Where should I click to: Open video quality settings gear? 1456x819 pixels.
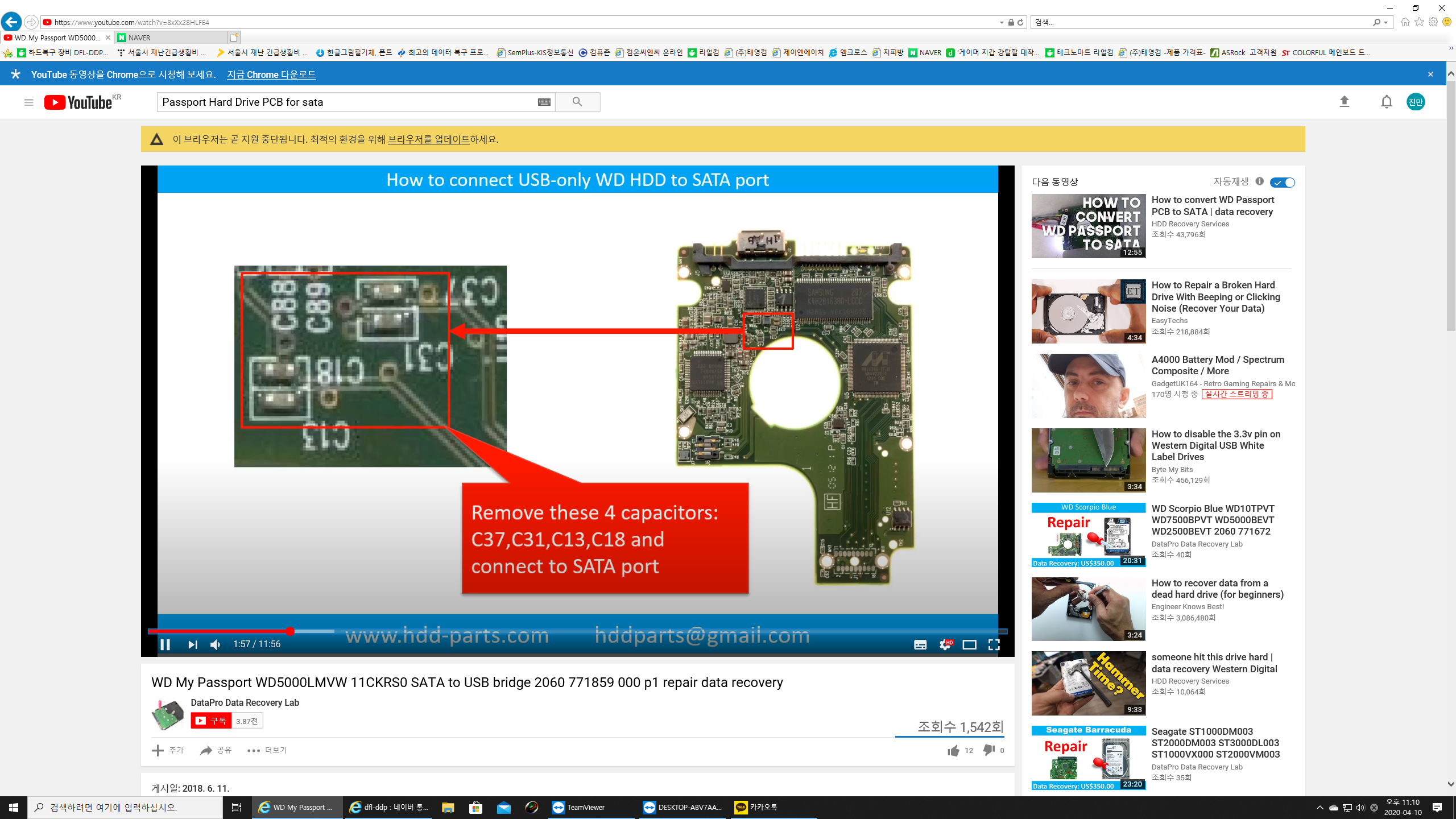945,644
